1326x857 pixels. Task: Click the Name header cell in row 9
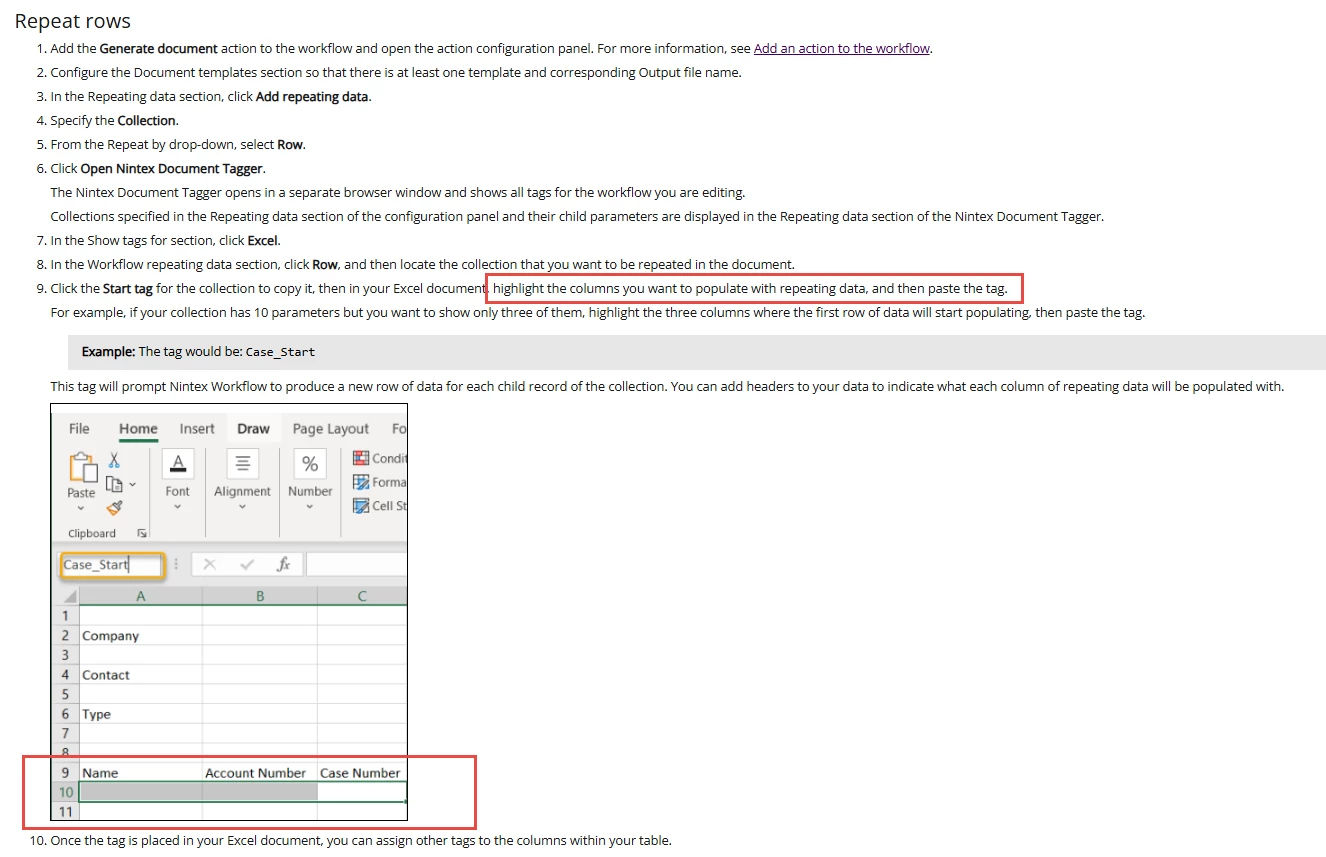[x=140, y=773]
